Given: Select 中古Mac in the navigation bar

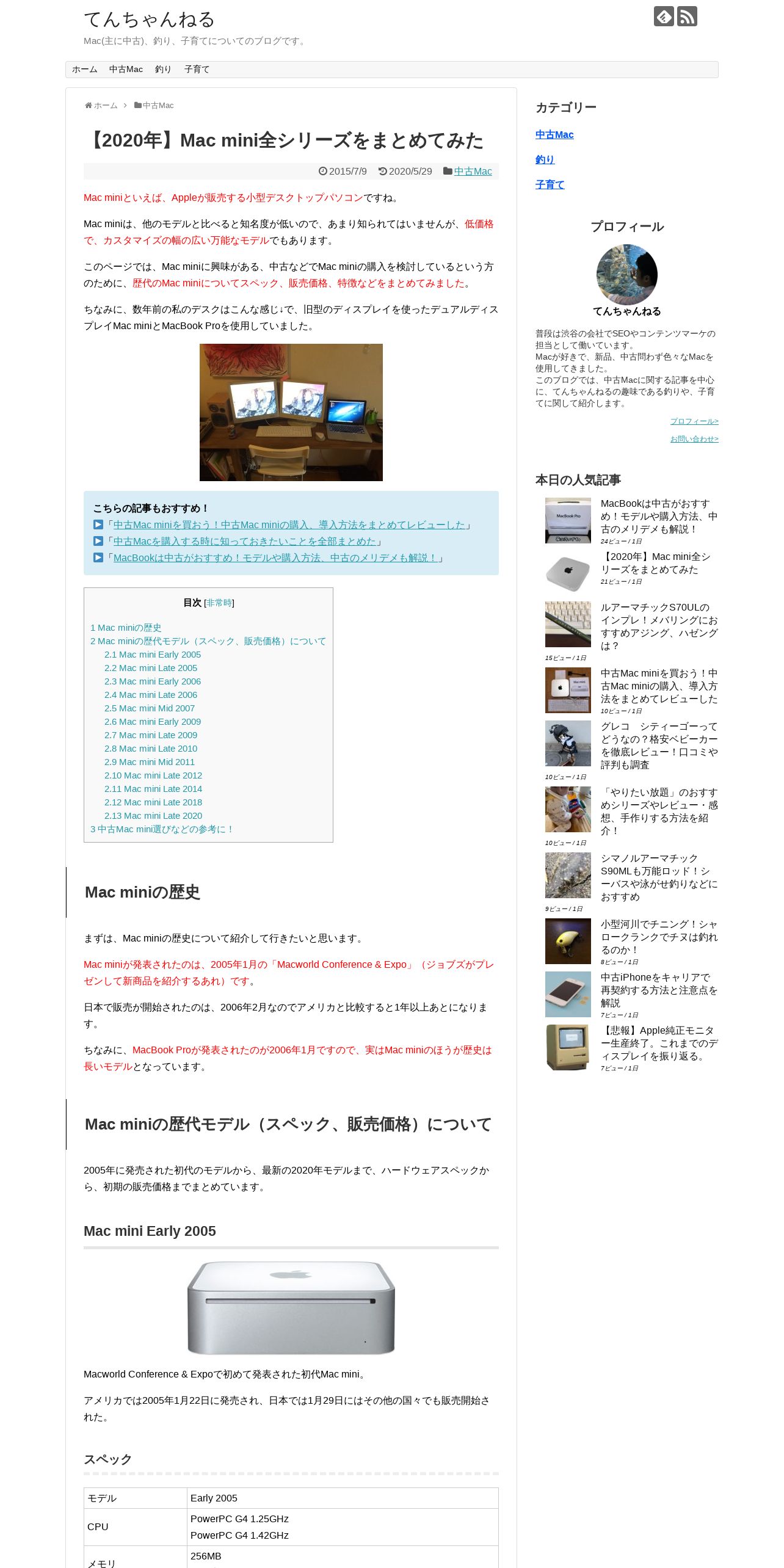Looking at the screenshot, I should tap(126, 70).
